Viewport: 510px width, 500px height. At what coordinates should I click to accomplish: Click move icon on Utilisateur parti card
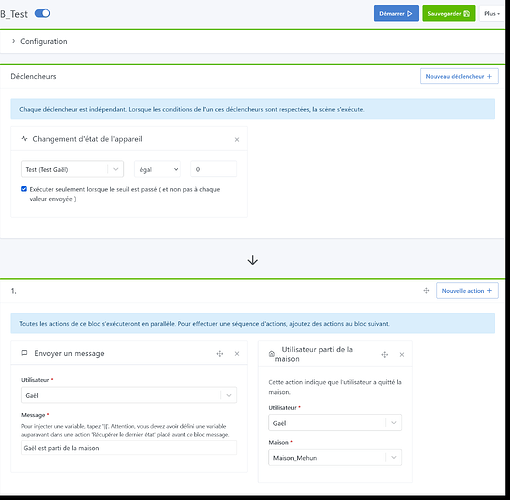[x=385, y=355]
